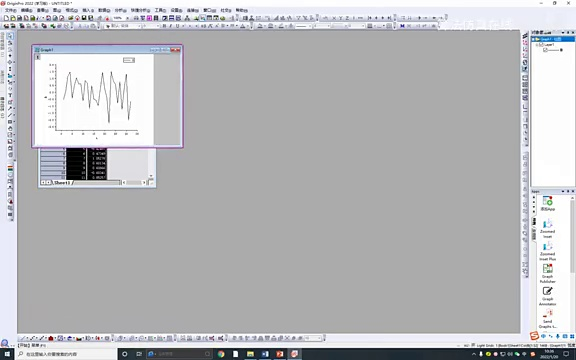The width and height of the screenshot is (576, 360).
Task: Open Task View from taskbar
Action: click(139, 354)
